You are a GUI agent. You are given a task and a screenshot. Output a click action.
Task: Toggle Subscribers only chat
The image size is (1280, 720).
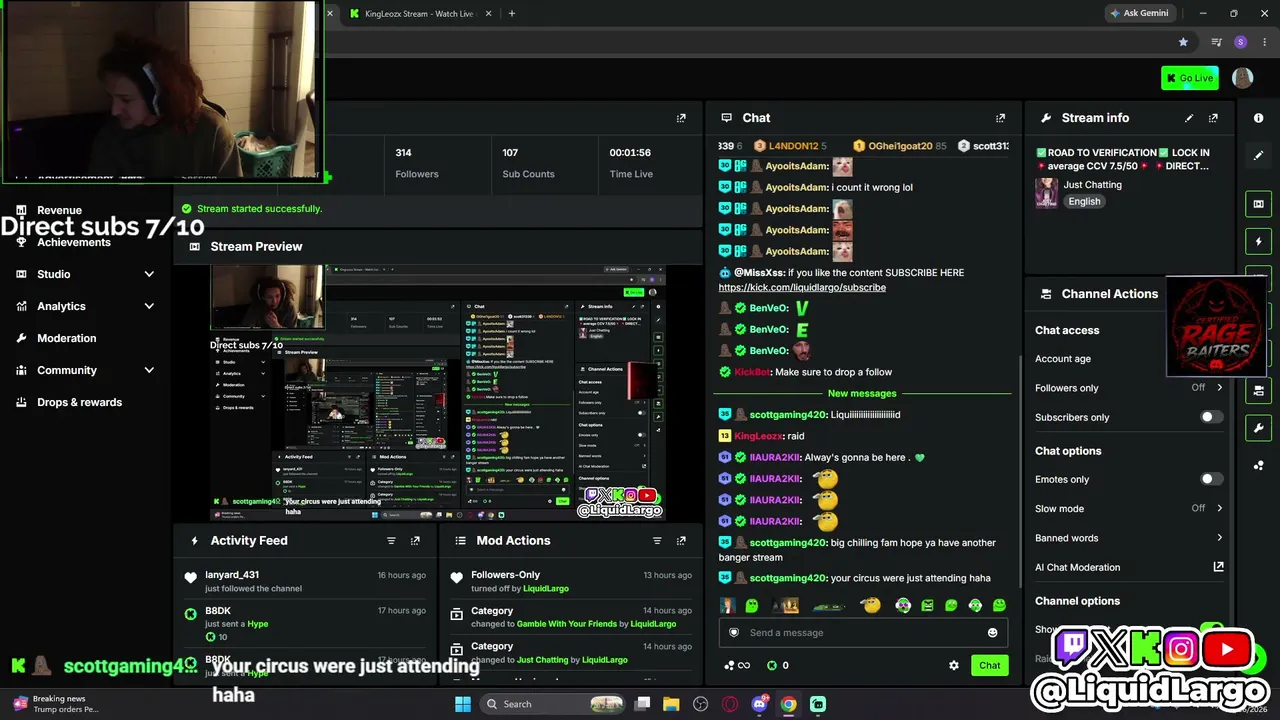[1211, 417]
